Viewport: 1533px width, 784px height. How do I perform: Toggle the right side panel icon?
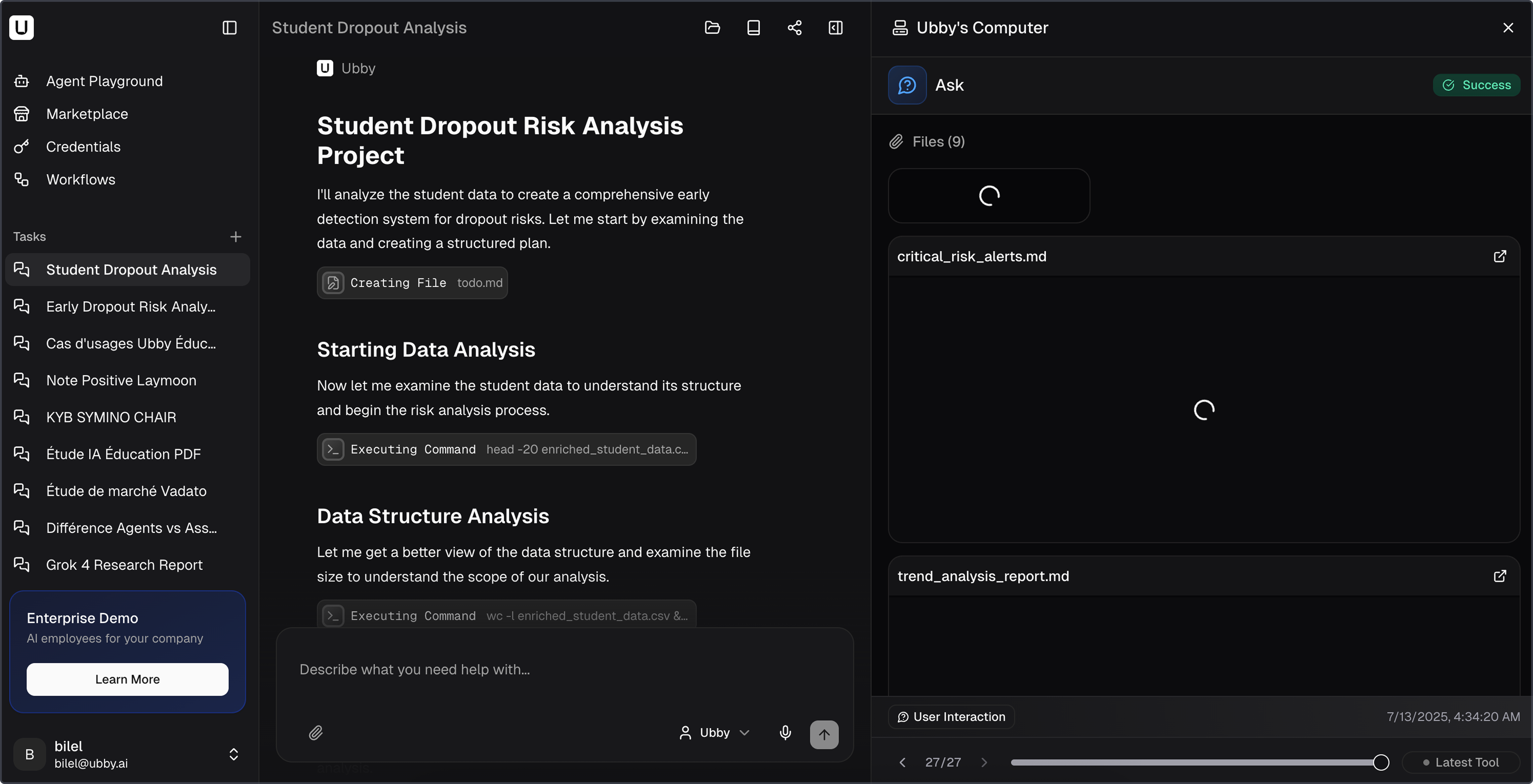click(836, 27)
